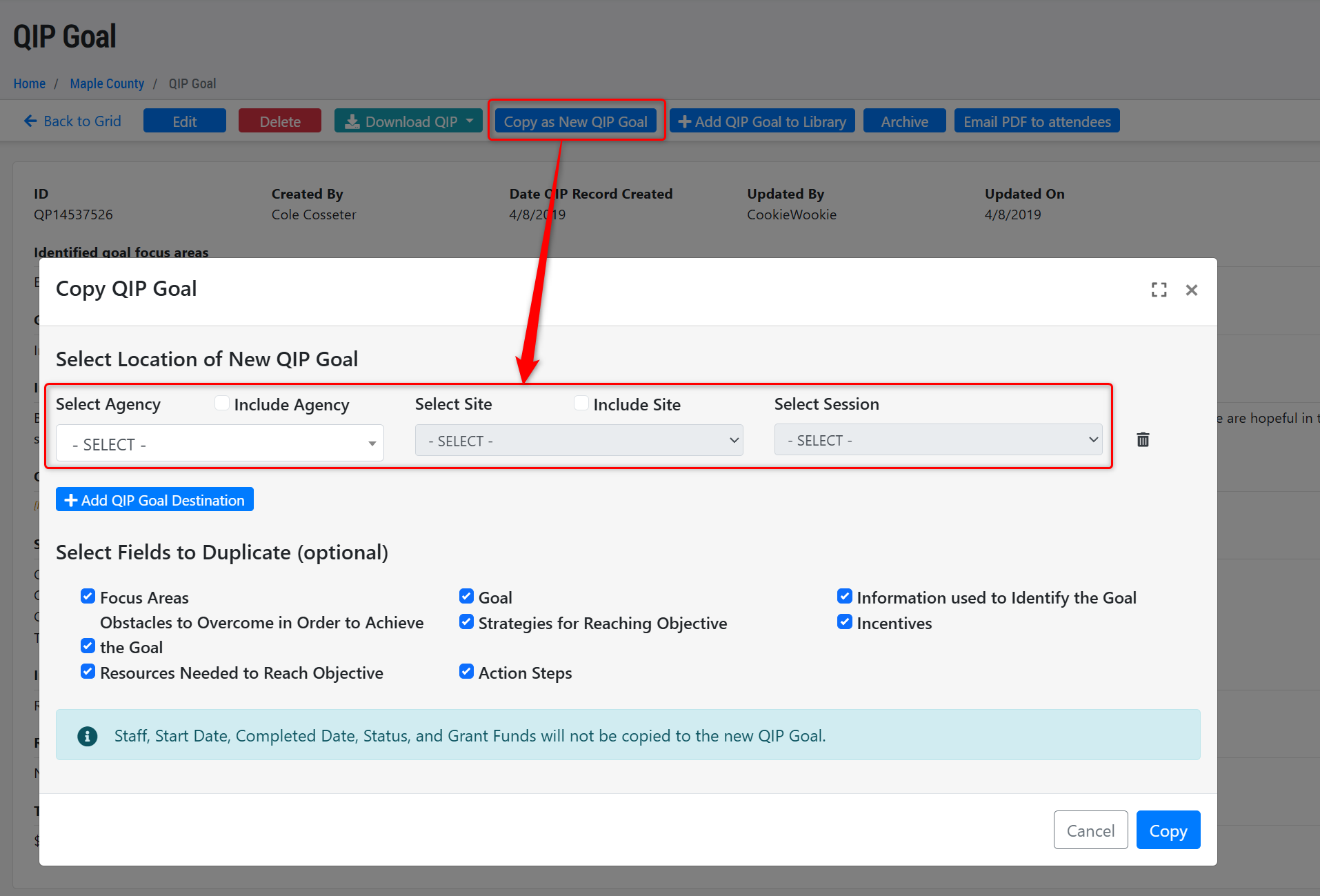Click the 'Select Location of New QIP Goal' heading
The height and width of the screenshot is (896, 1320).
[207, 359]
